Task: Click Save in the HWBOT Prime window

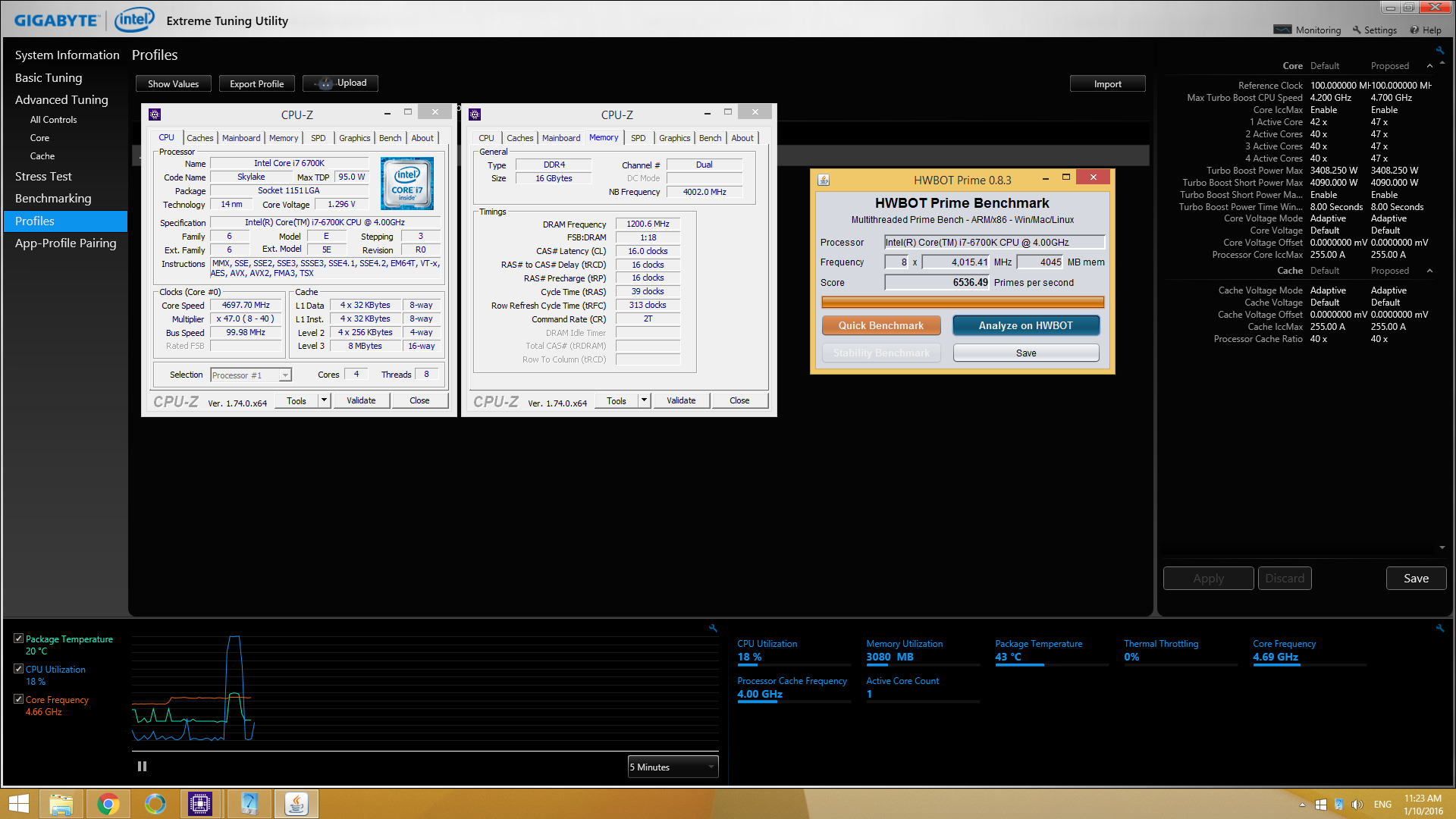Action: (1026, 353)
